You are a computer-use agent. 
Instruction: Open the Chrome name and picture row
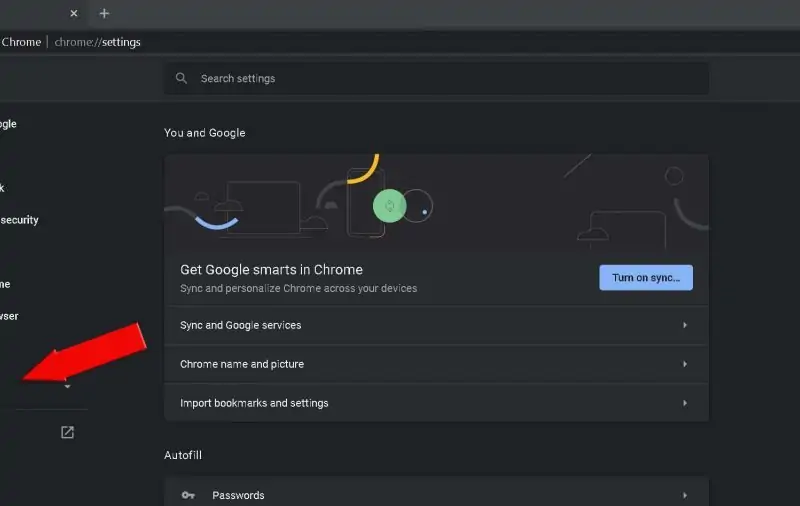[x=436, y=364]
